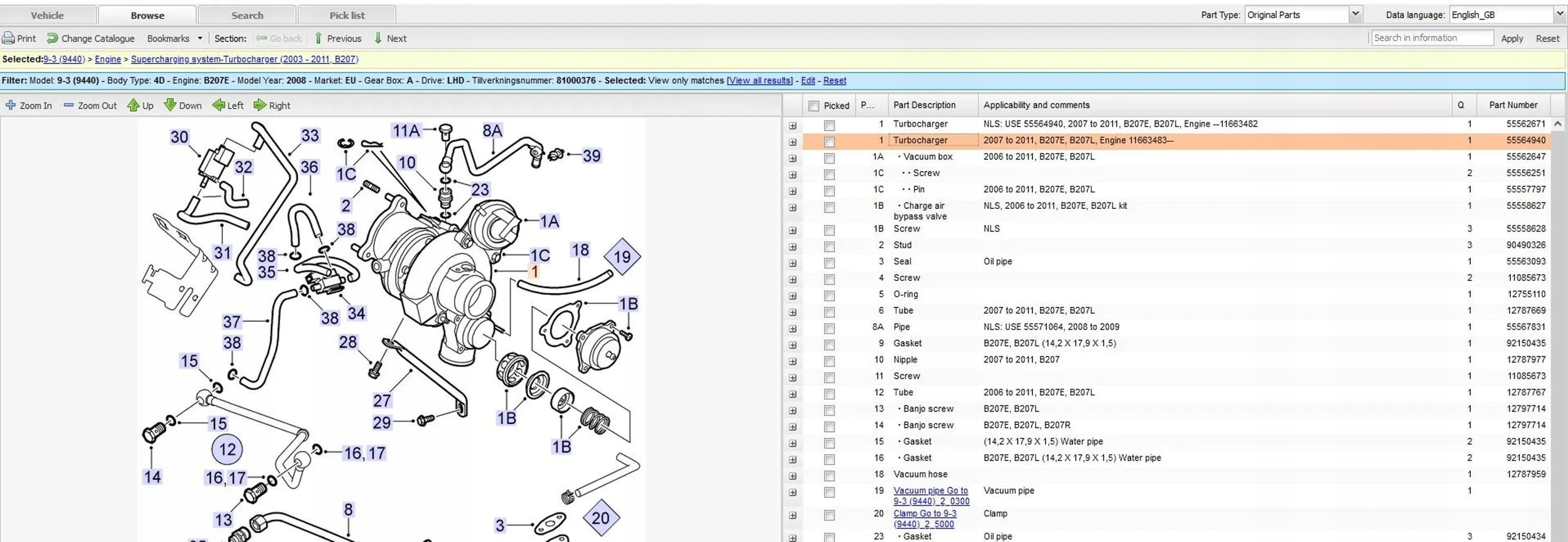This screenshot has width=1568, height=542.
Task: Tick the Picked header checkbox
Action: point(814,106)
